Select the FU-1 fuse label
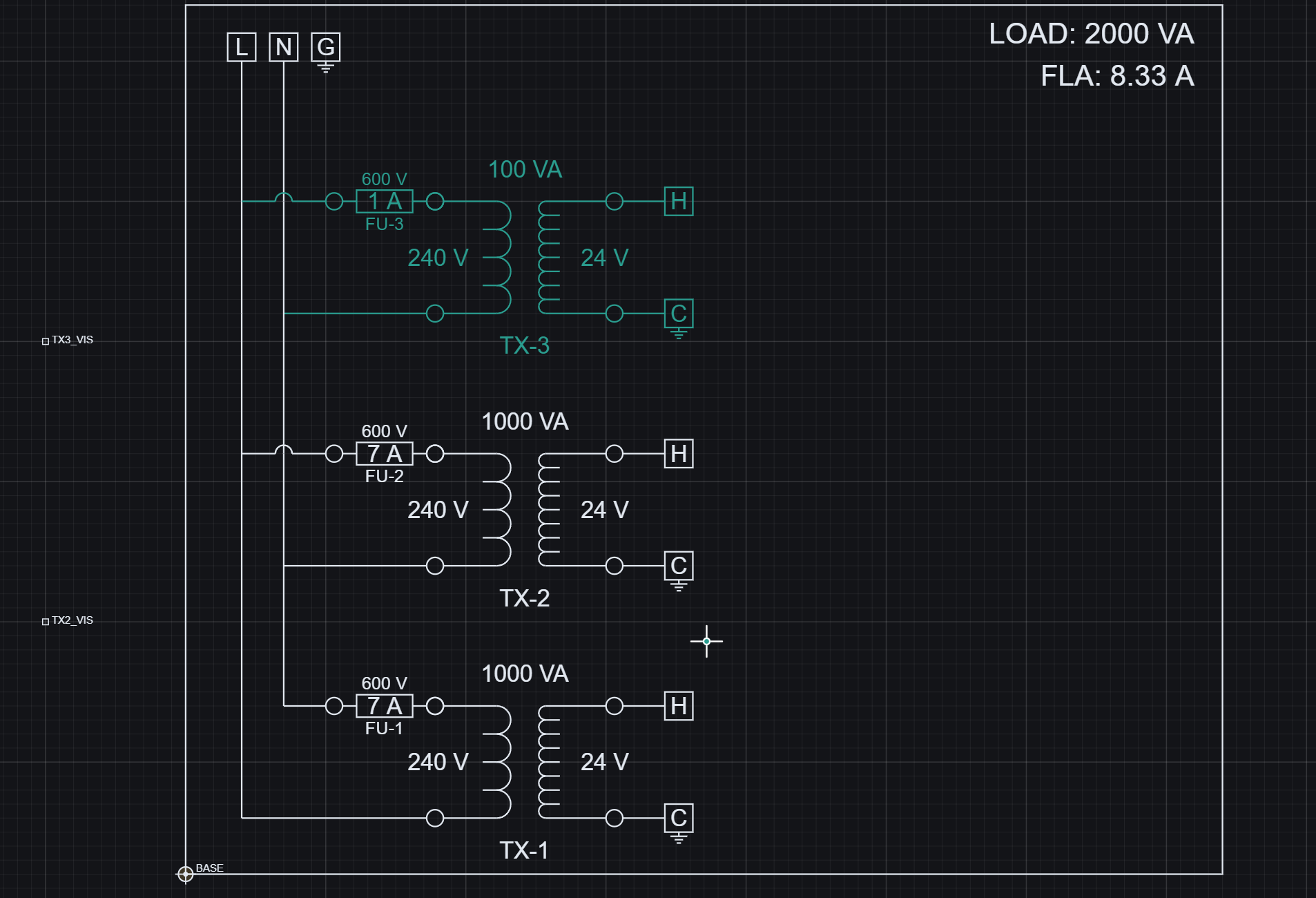 385,728
